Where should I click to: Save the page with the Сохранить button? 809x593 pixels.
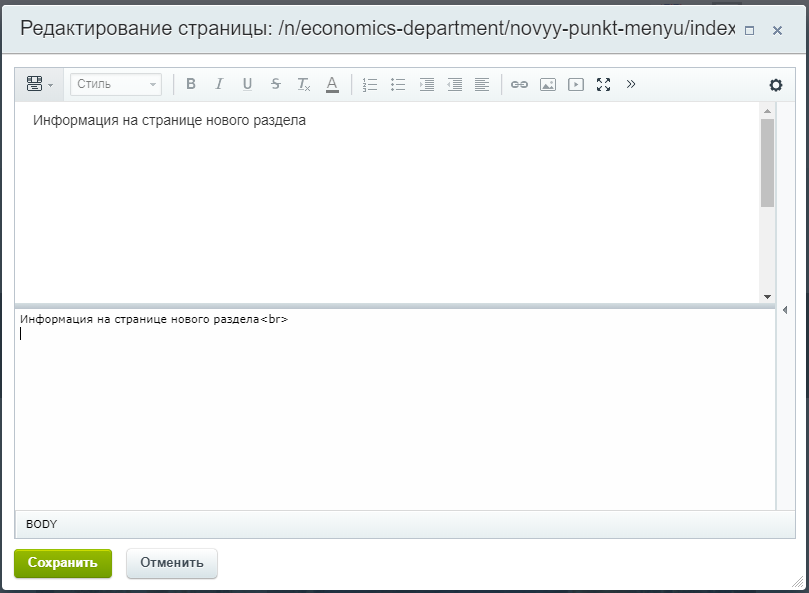(63, 563)
